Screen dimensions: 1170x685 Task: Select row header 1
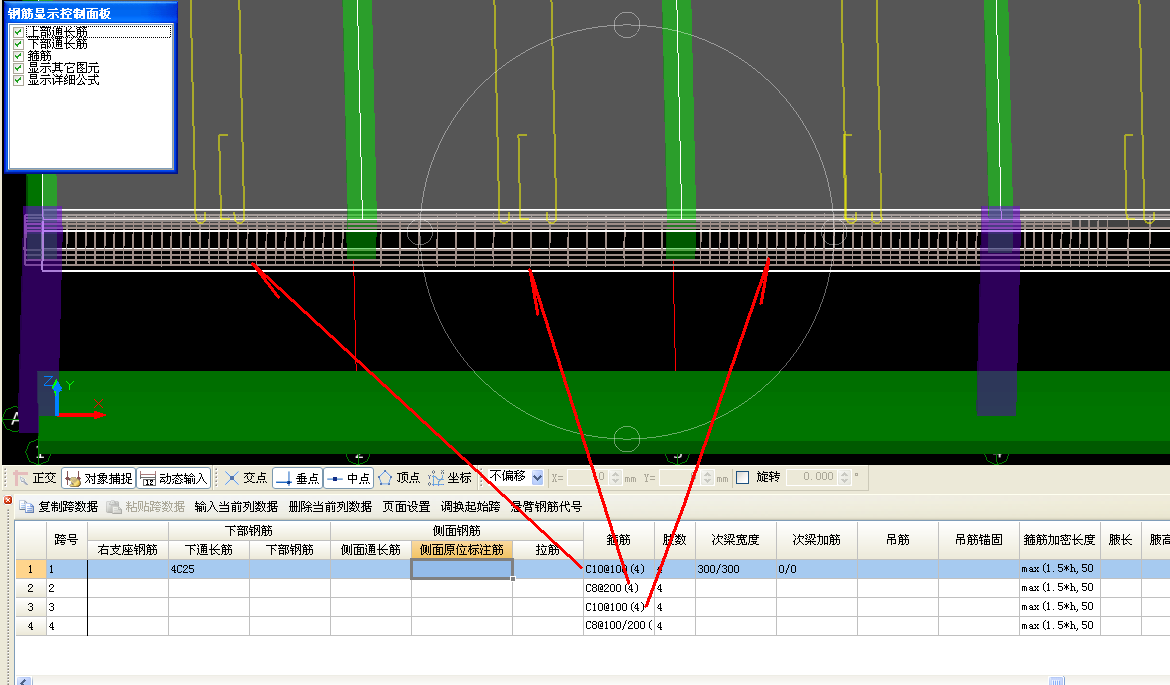(x=31, y=569)
